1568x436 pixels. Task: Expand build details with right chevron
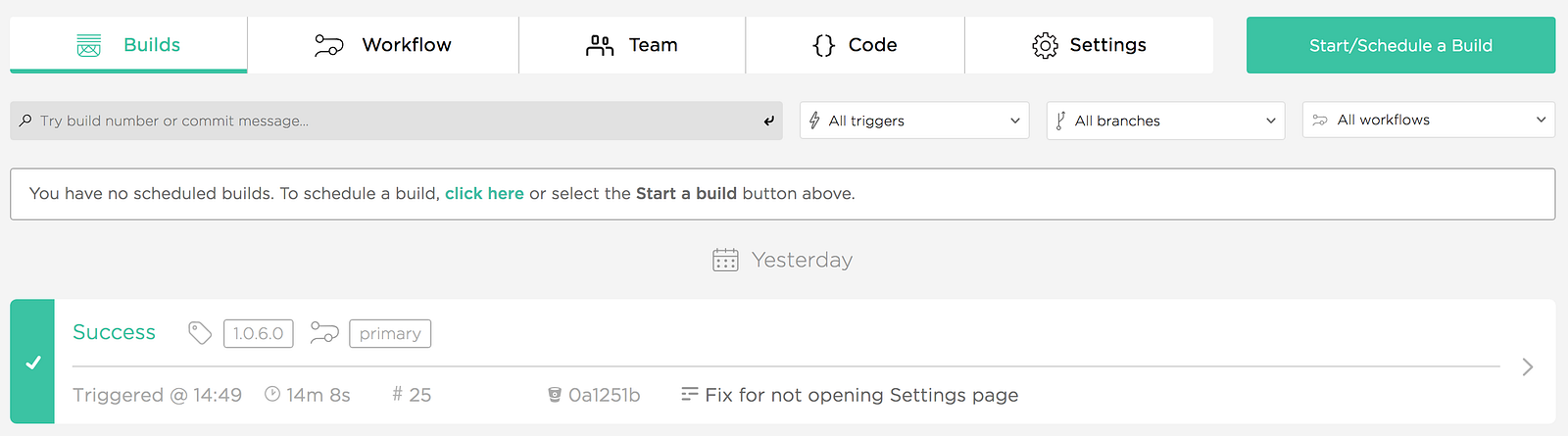[1527, 367]
